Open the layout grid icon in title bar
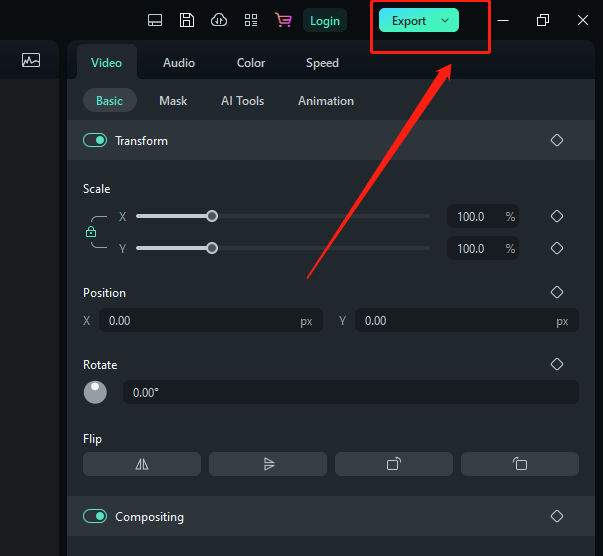The image size is (603, 556). (x=251, y=20)
